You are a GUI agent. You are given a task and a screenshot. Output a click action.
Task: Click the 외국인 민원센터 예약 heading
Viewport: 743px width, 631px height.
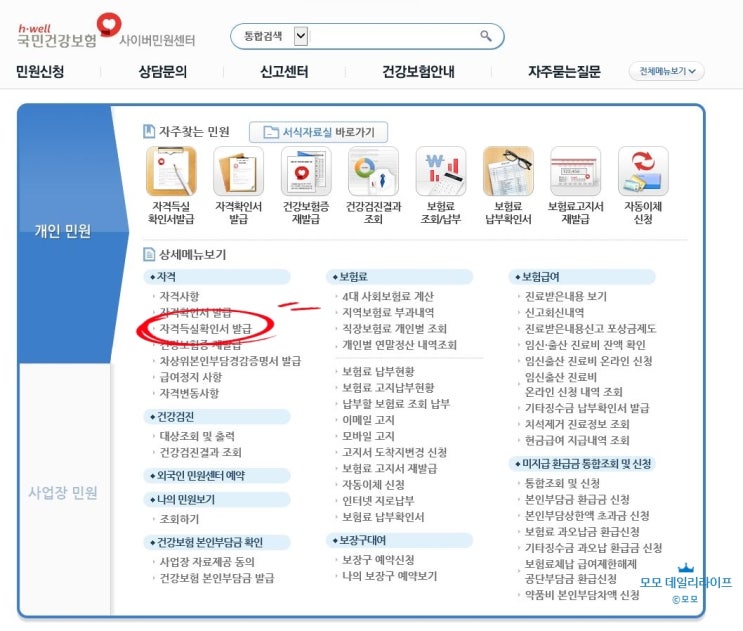click(x=201, y=475)
